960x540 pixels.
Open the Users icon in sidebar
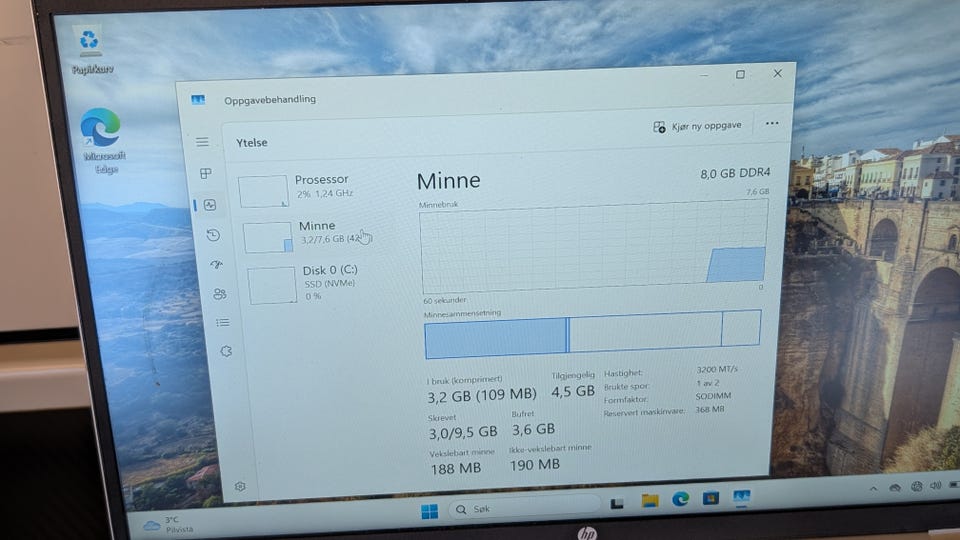click(x=220, y=294)
